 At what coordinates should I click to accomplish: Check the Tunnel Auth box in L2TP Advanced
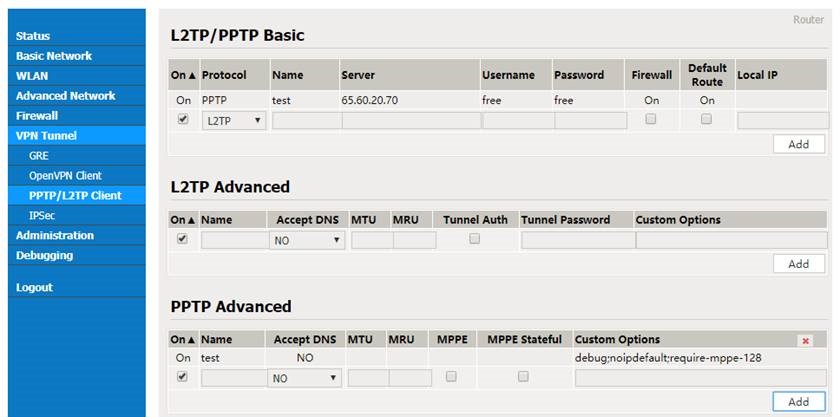click(474, 239)
